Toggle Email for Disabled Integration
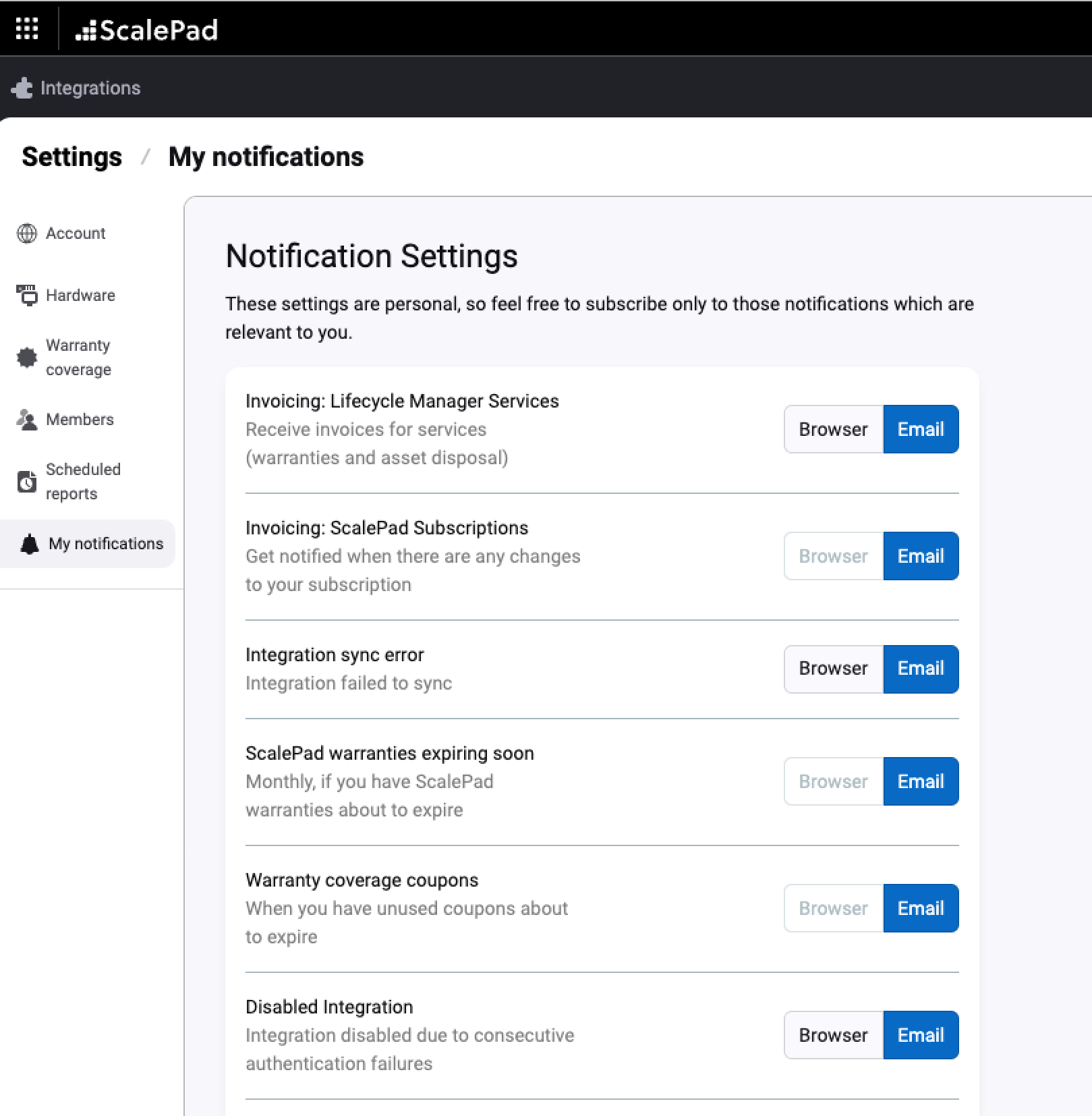Image resolution: width=1092 pixels, height=1116 pixels. (921, 1035)
